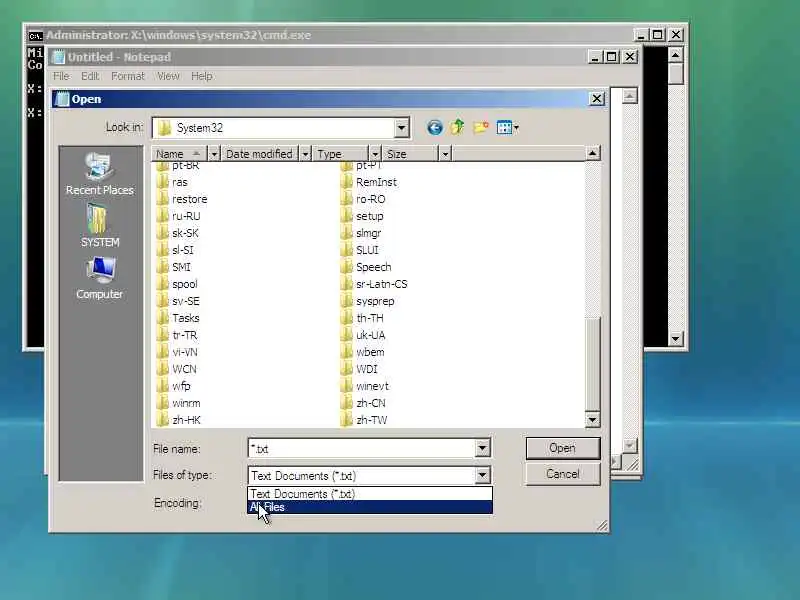The image size is (800, 600).
Task: Click the File name input field
Action: [x=362, y=449]
